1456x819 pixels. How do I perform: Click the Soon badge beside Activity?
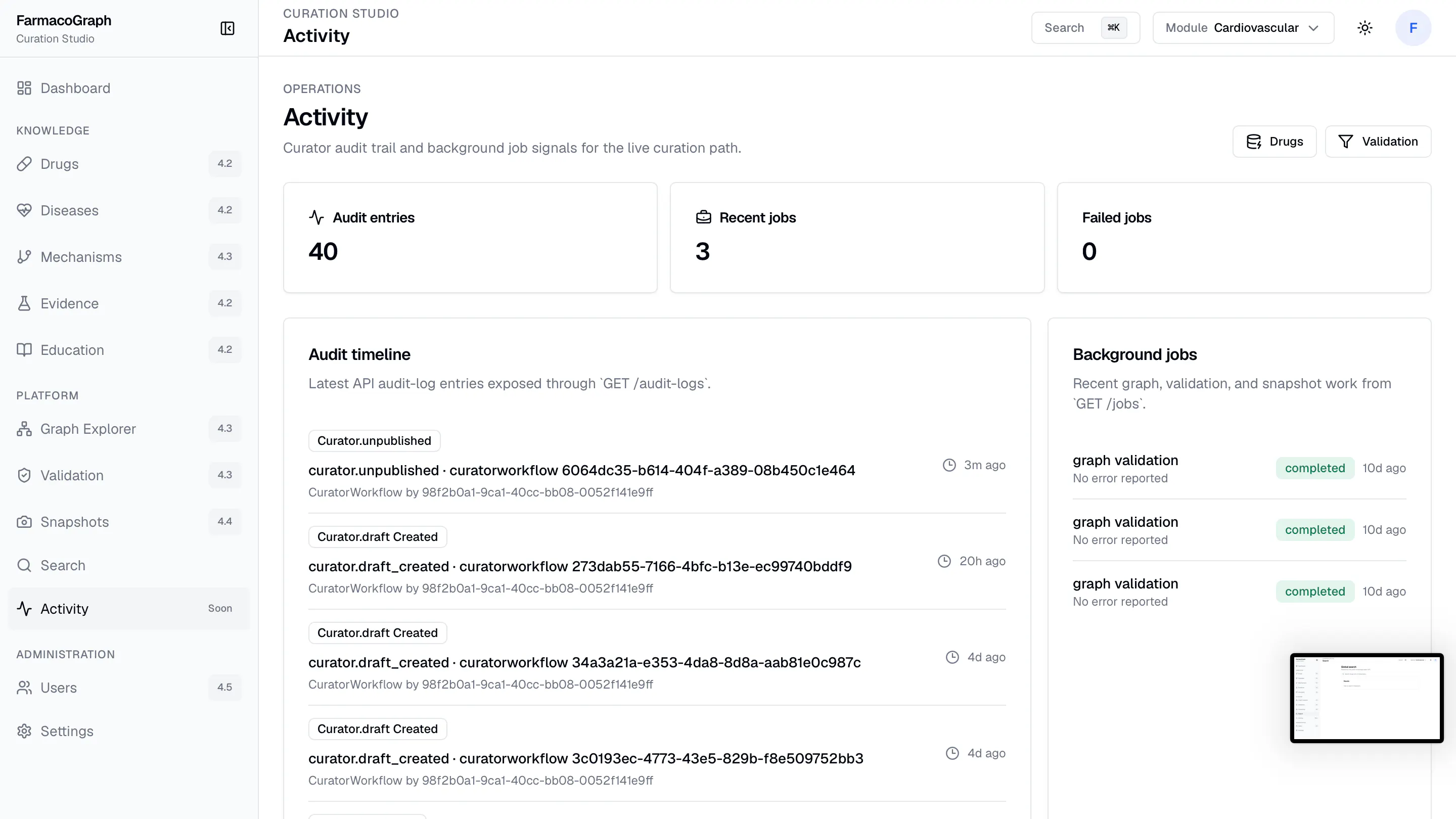pos(220,609)
